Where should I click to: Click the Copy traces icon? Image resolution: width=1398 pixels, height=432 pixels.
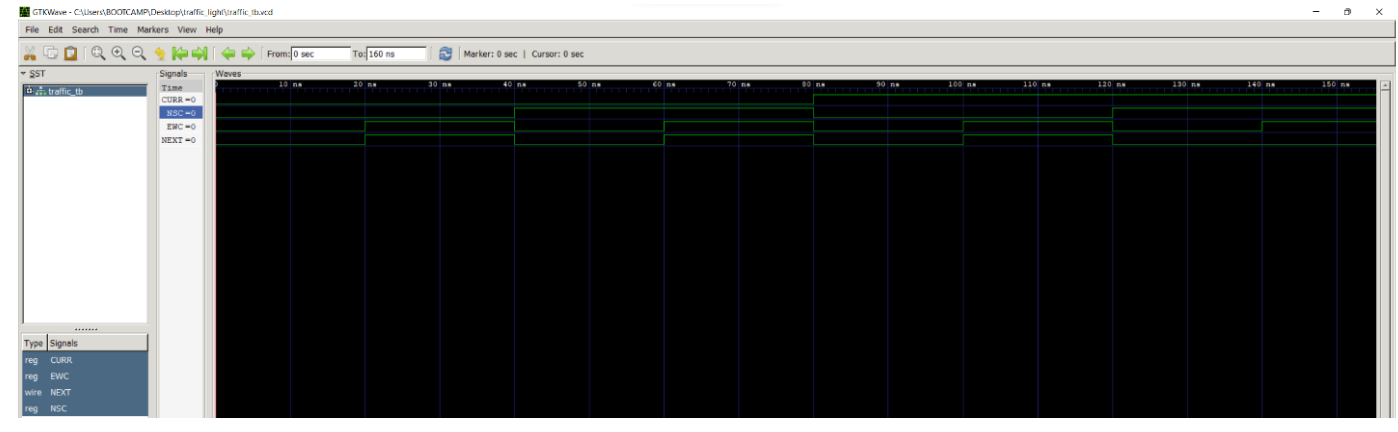point(50,54)
